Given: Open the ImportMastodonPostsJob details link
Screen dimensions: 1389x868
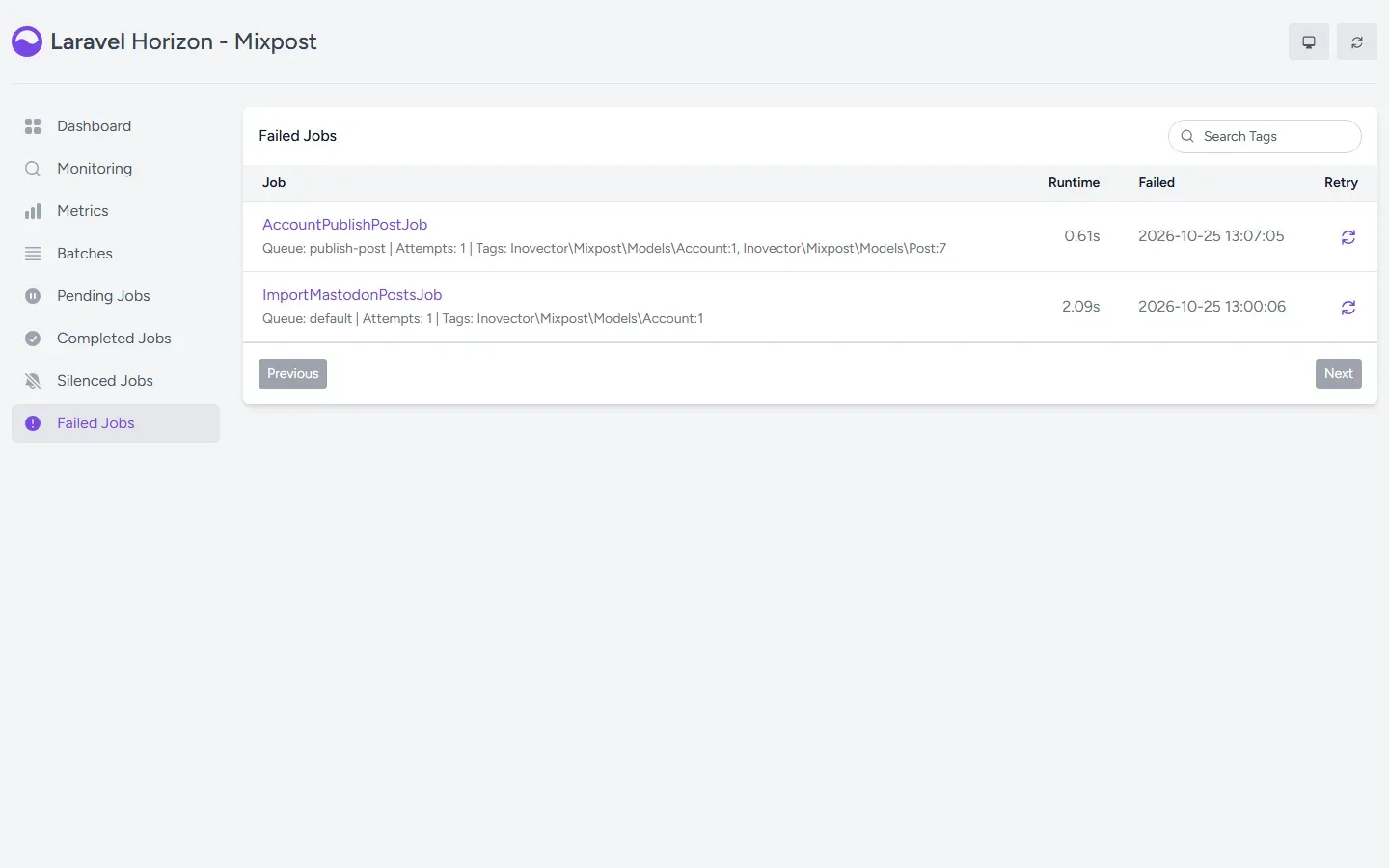Looking at the screenshot, I should tap(352, 295).
